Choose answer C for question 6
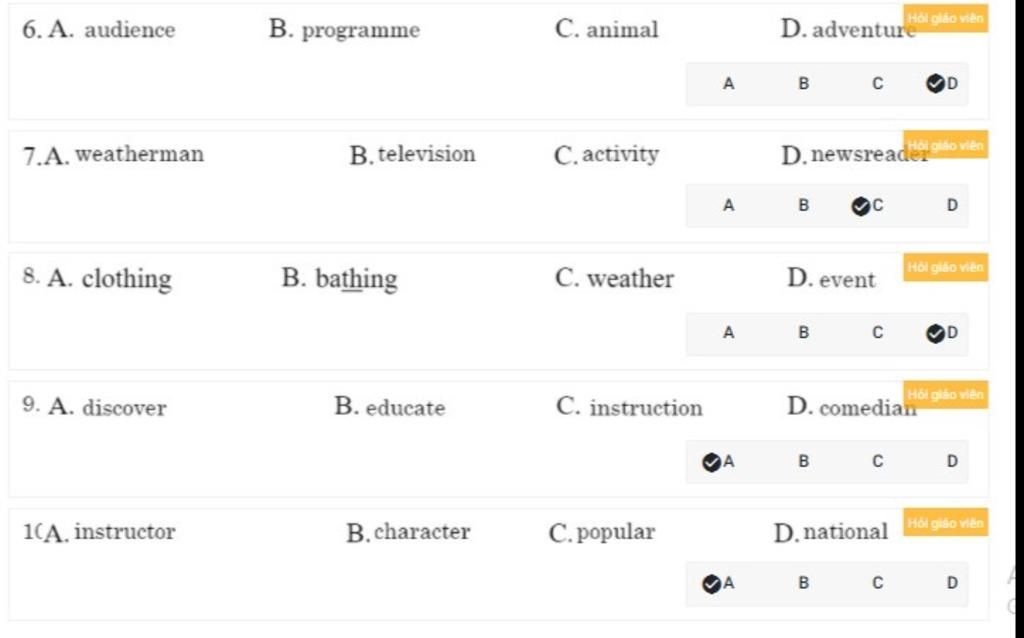Viewport: 1024px width, 638px height. (878, 84)
